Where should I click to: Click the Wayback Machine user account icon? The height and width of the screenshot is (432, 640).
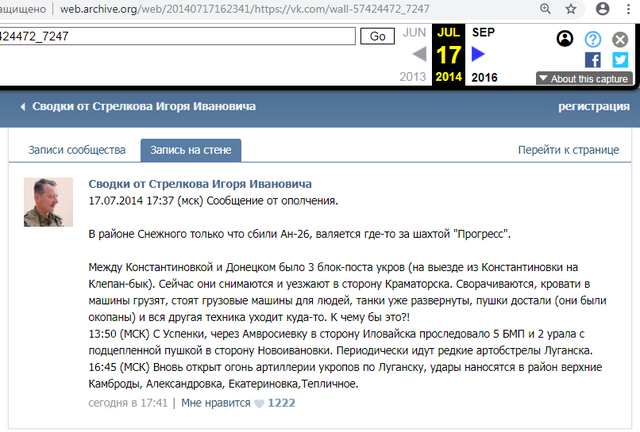coord(565,39)
